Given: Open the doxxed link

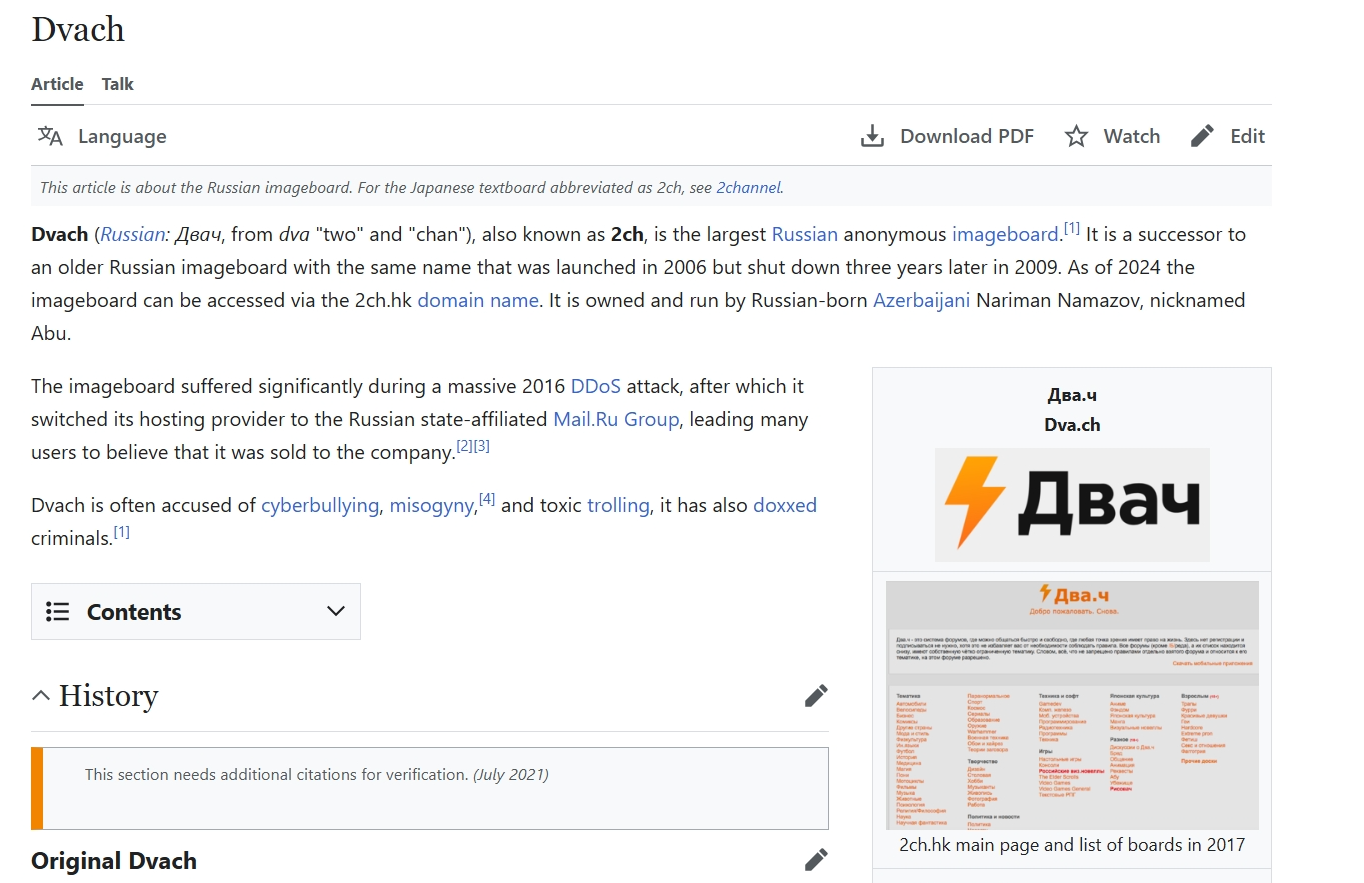Looking at the screenshot, I should pyautogui.click(x=785, y=505).
